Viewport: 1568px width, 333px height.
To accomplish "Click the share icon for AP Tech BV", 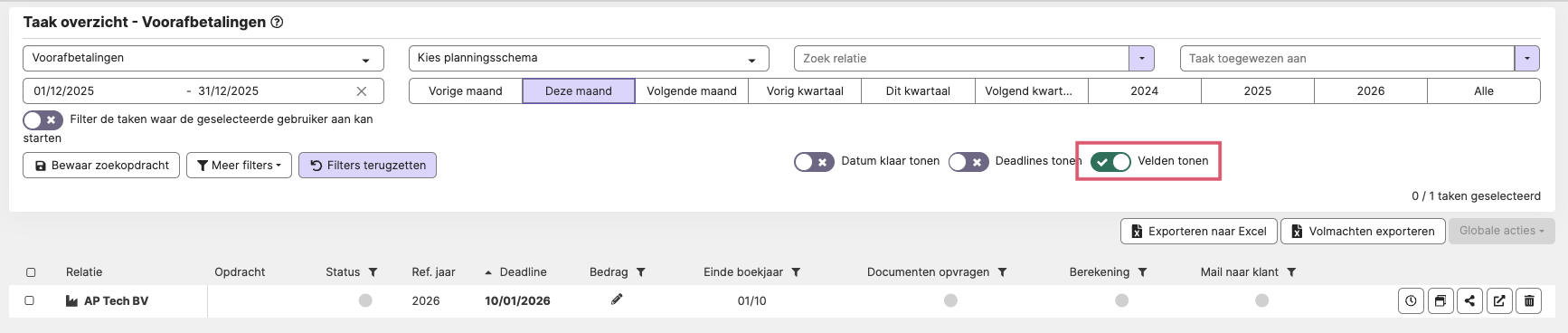I will pyautogui.click(x=1470, y=301).
